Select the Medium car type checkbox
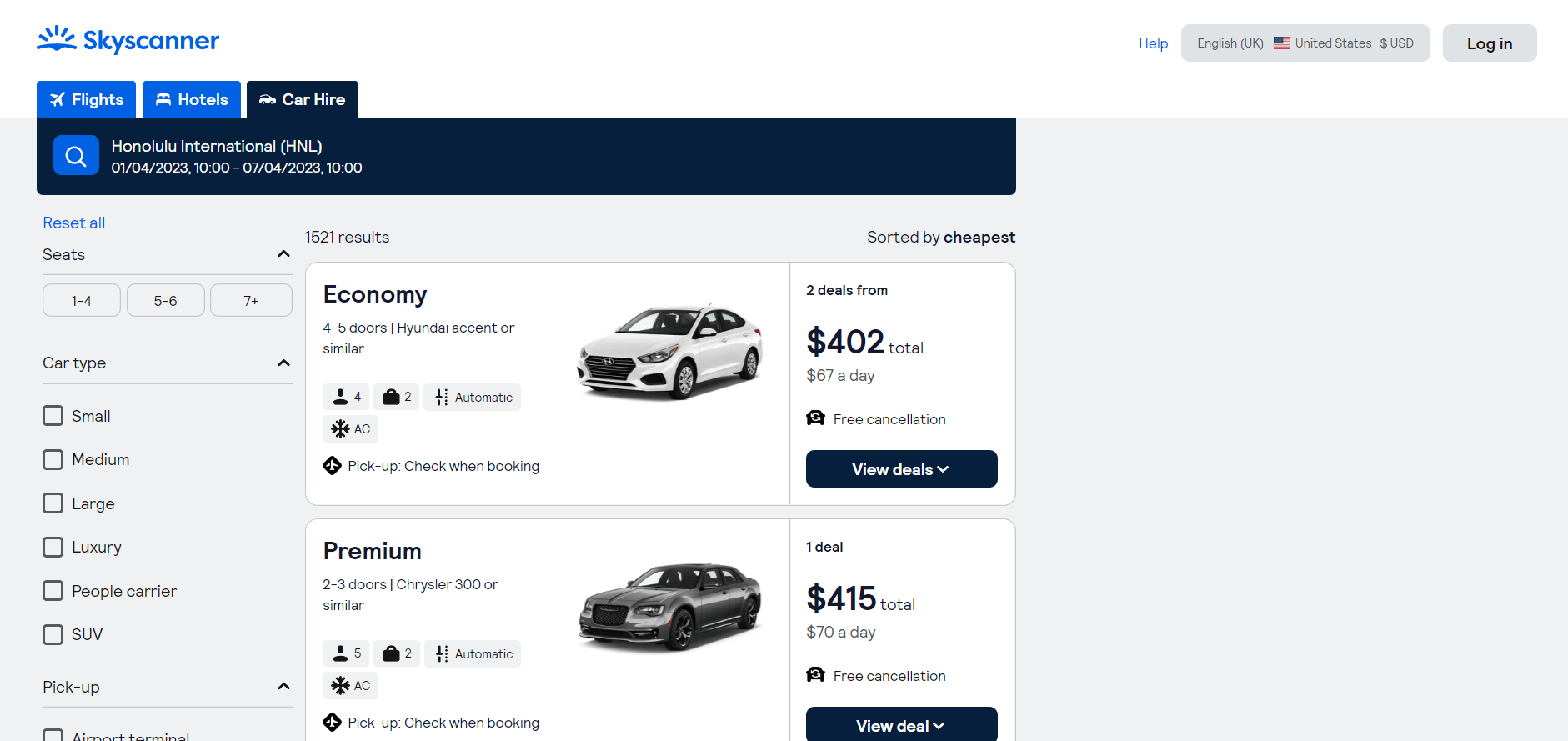 point(53,459)
